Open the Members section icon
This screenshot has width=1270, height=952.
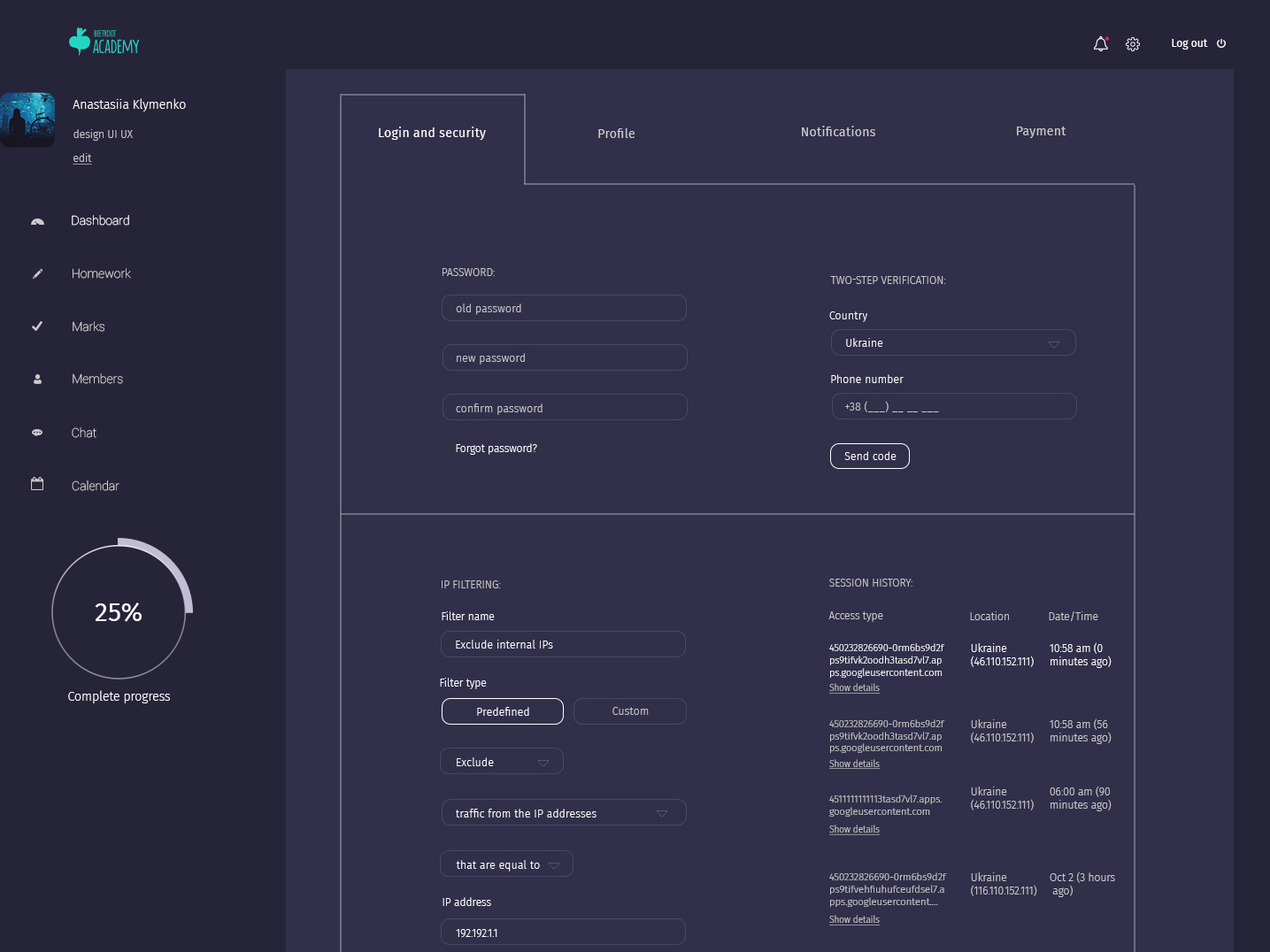tap(37, 379)
